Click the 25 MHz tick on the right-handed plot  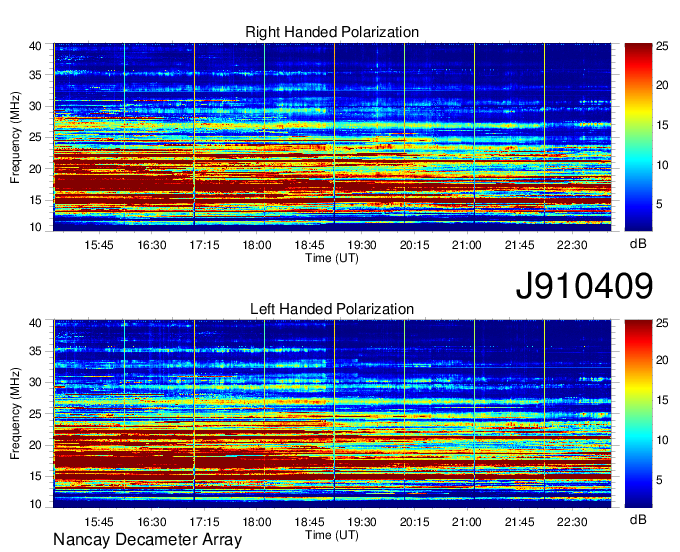pyautogui.click(x=35, y=137)
